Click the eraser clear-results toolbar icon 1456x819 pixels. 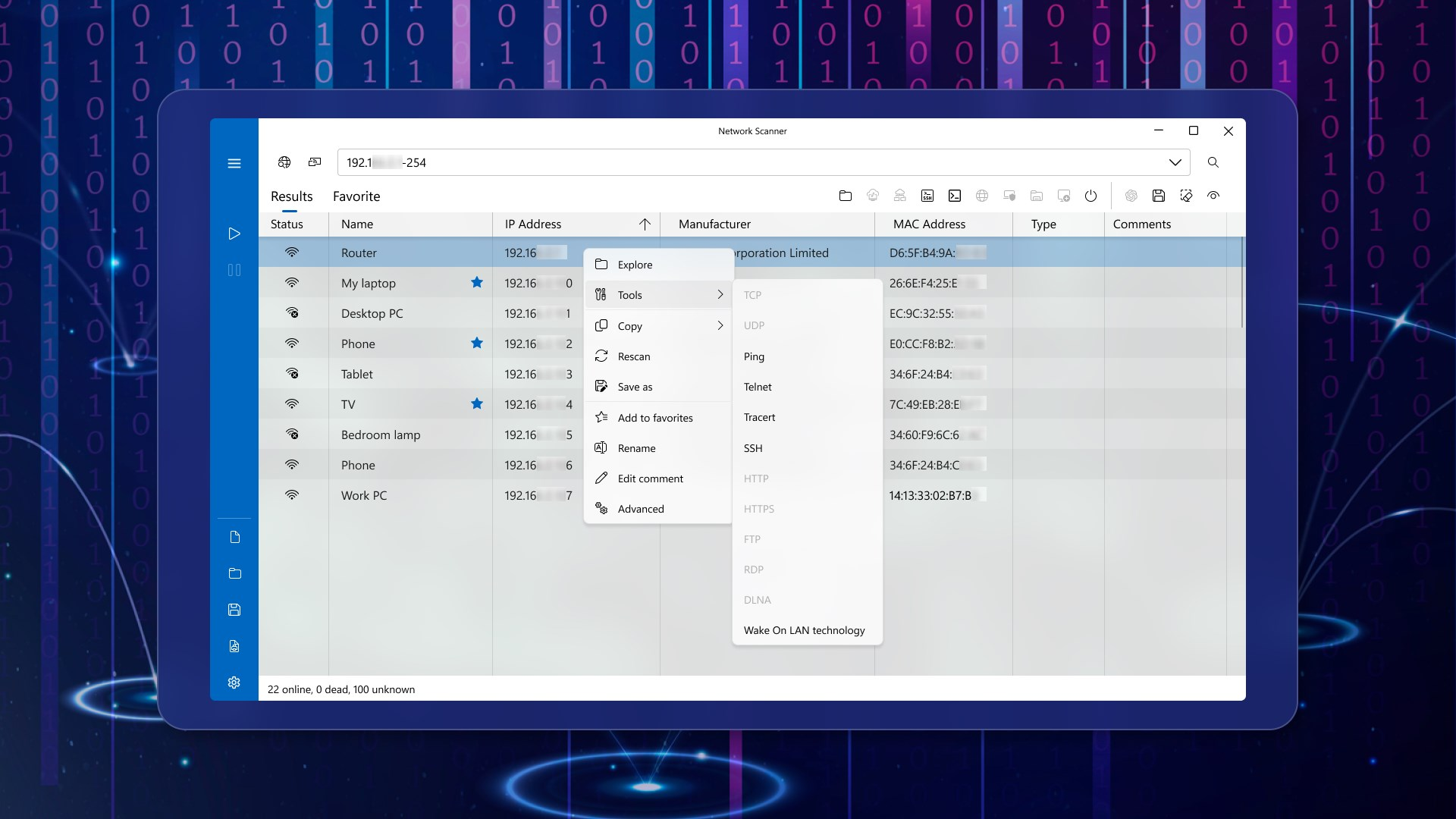[1186, 196]
